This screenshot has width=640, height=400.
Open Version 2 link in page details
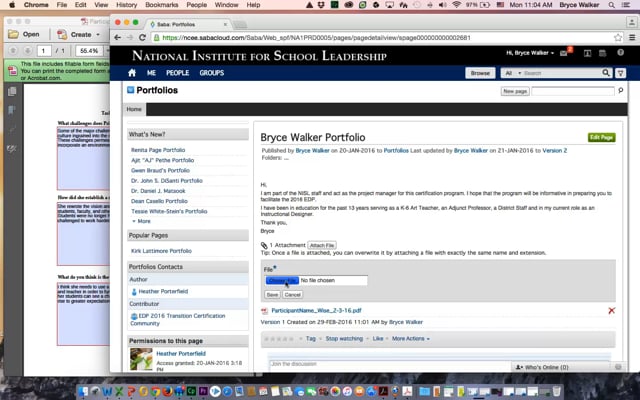coord(555,151)
